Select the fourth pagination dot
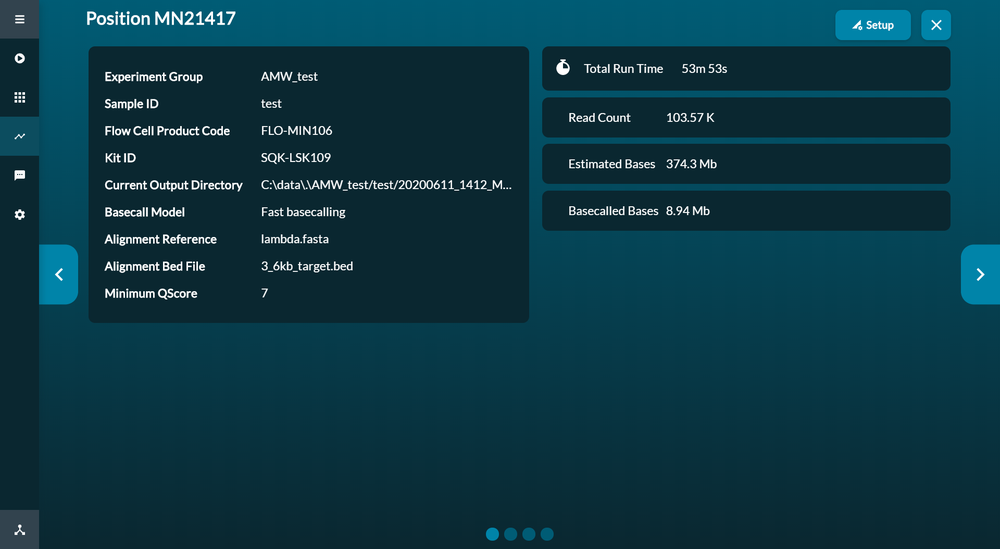 (x=547, y=534)
